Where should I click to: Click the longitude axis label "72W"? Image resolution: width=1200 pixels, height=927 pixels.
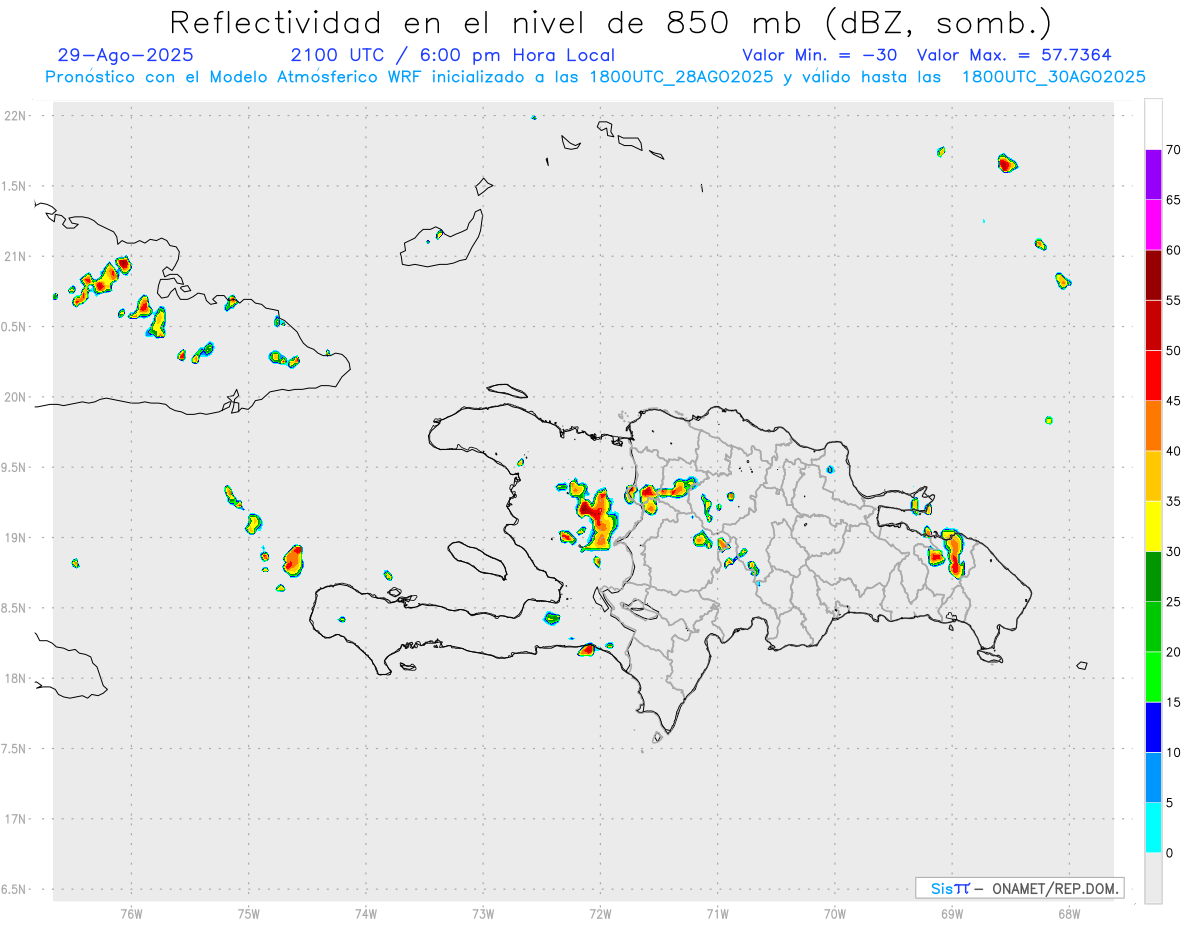pos(600,914)
